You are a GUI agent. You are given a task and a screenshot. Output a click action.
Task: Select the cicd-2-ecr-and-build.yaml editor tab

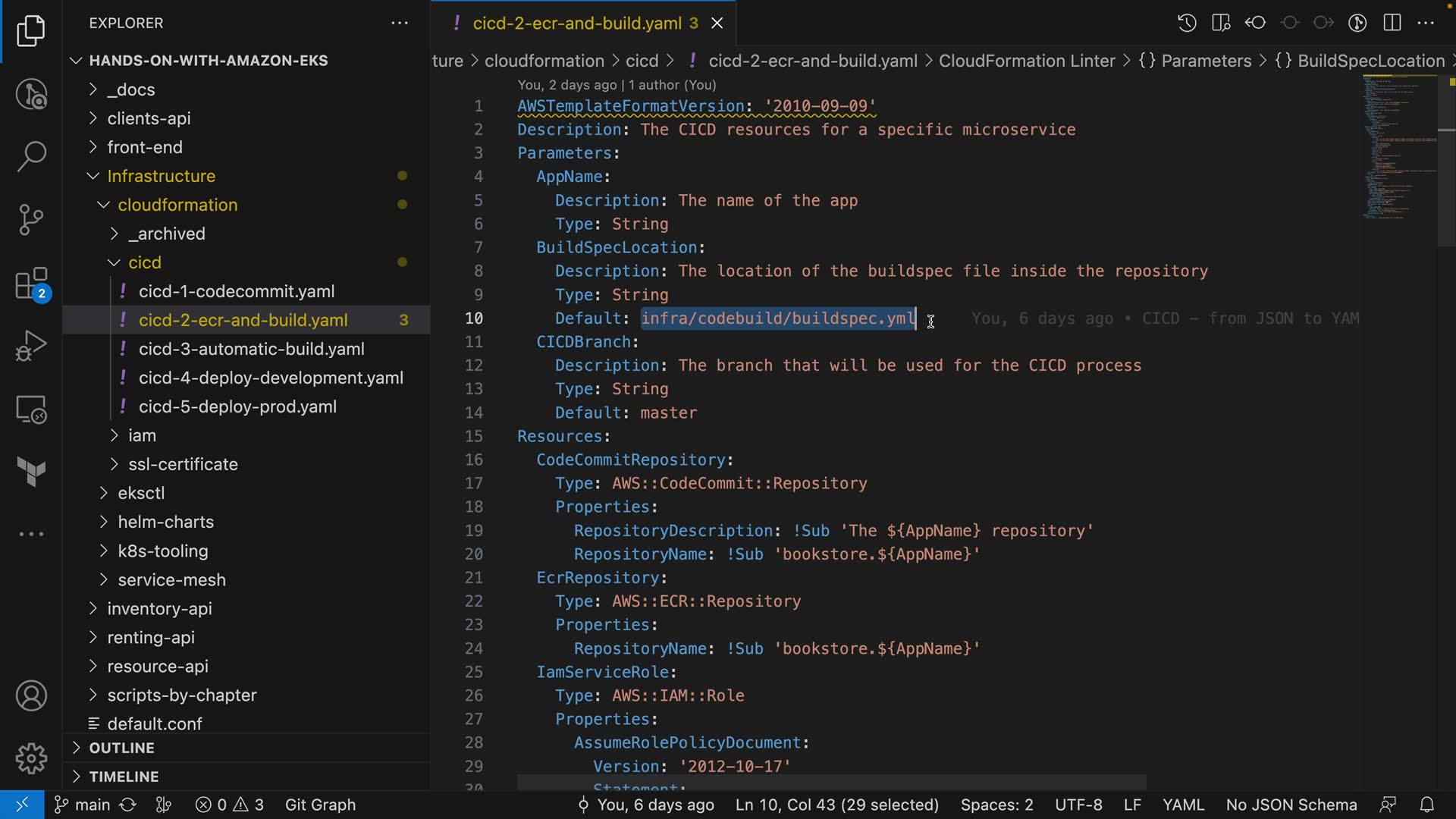(x=576, y=24)
